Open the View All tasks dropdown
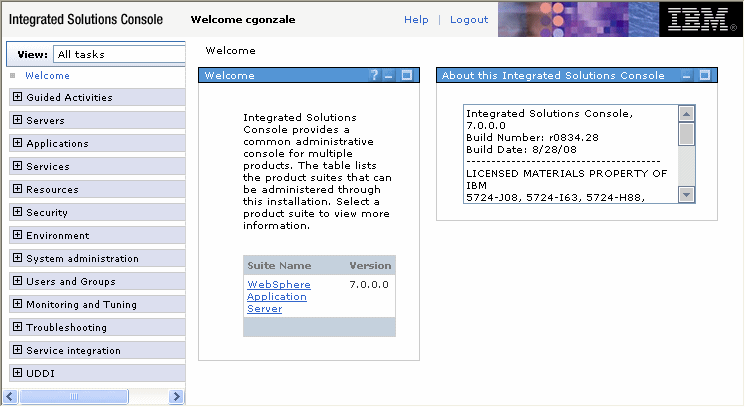This screenshot has width=745, height=407. 119,54
